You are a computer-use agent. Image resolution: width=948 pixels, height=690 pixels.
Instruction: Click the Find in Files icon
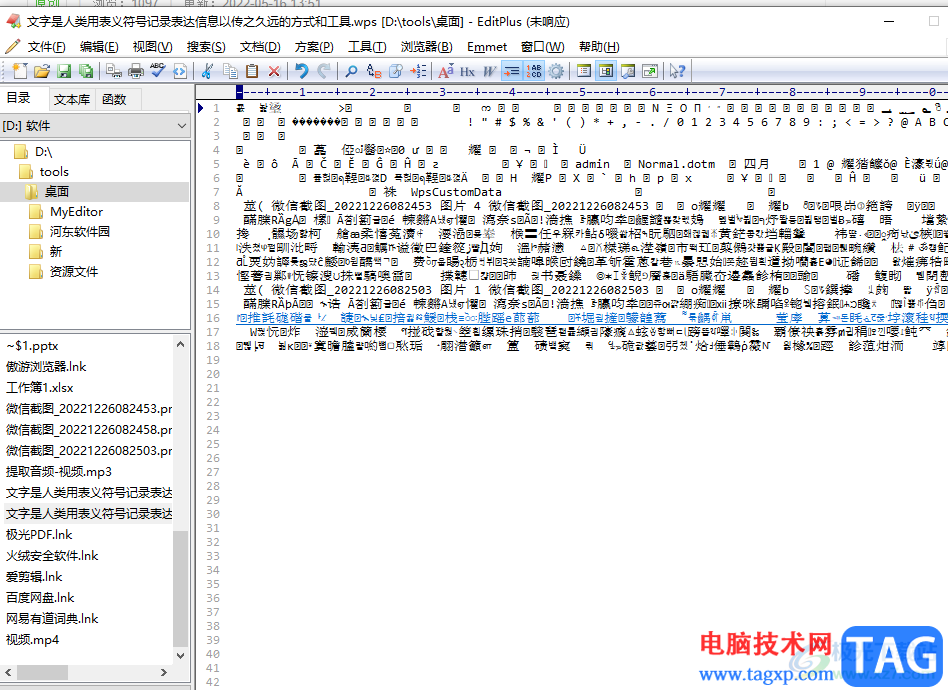pyautogui.click(x=395, y=71)
